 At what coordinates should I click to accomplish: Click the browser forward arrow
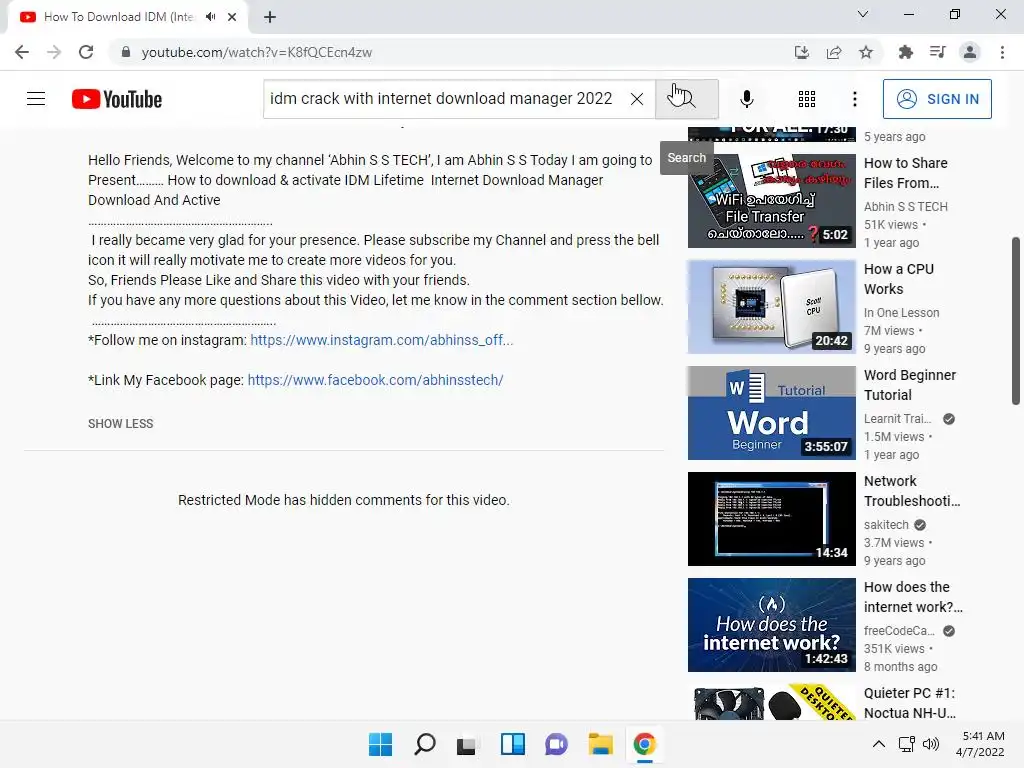[54, 52]
